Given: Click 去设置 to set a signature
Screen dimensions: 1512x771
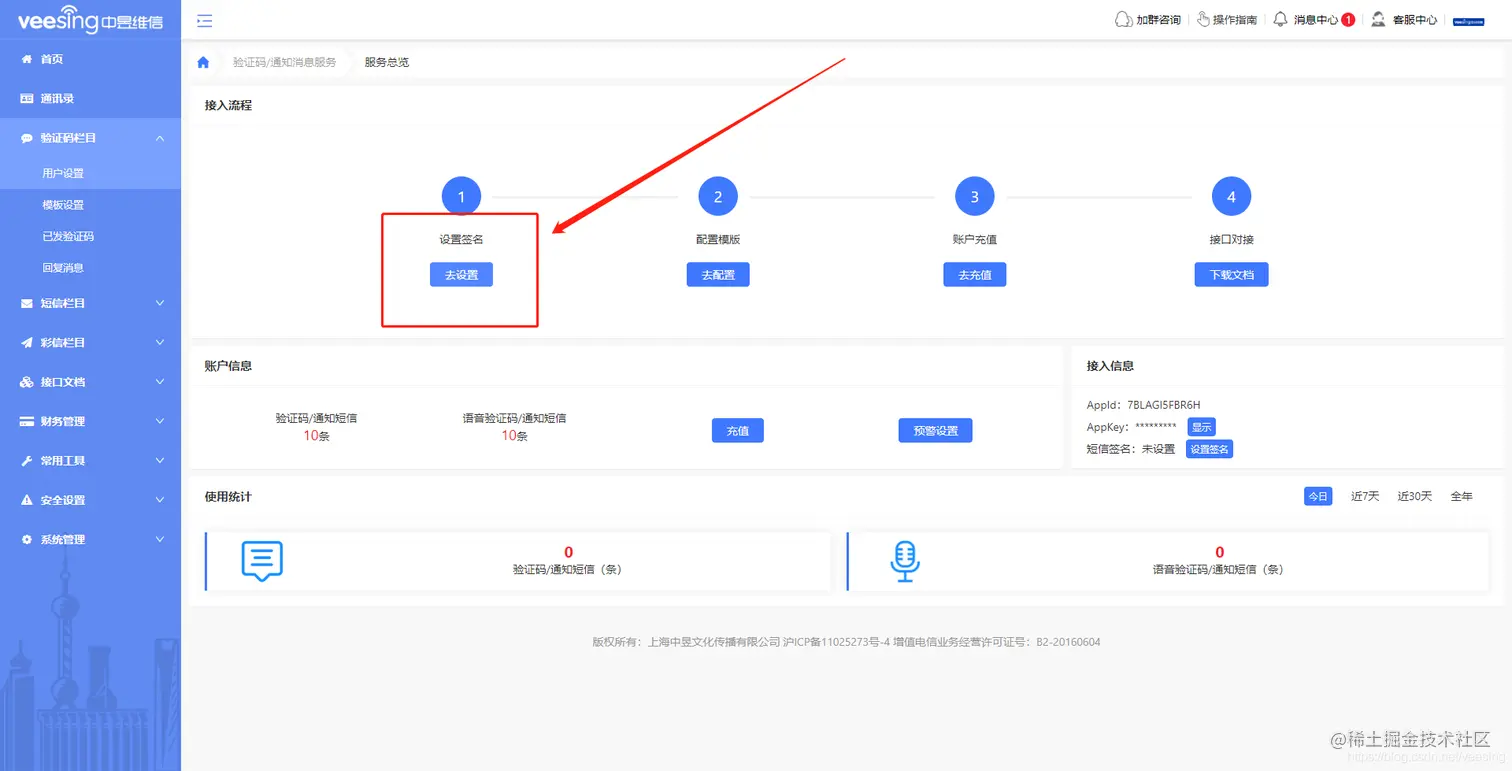Looking at the screenshot, I should 461,274.
